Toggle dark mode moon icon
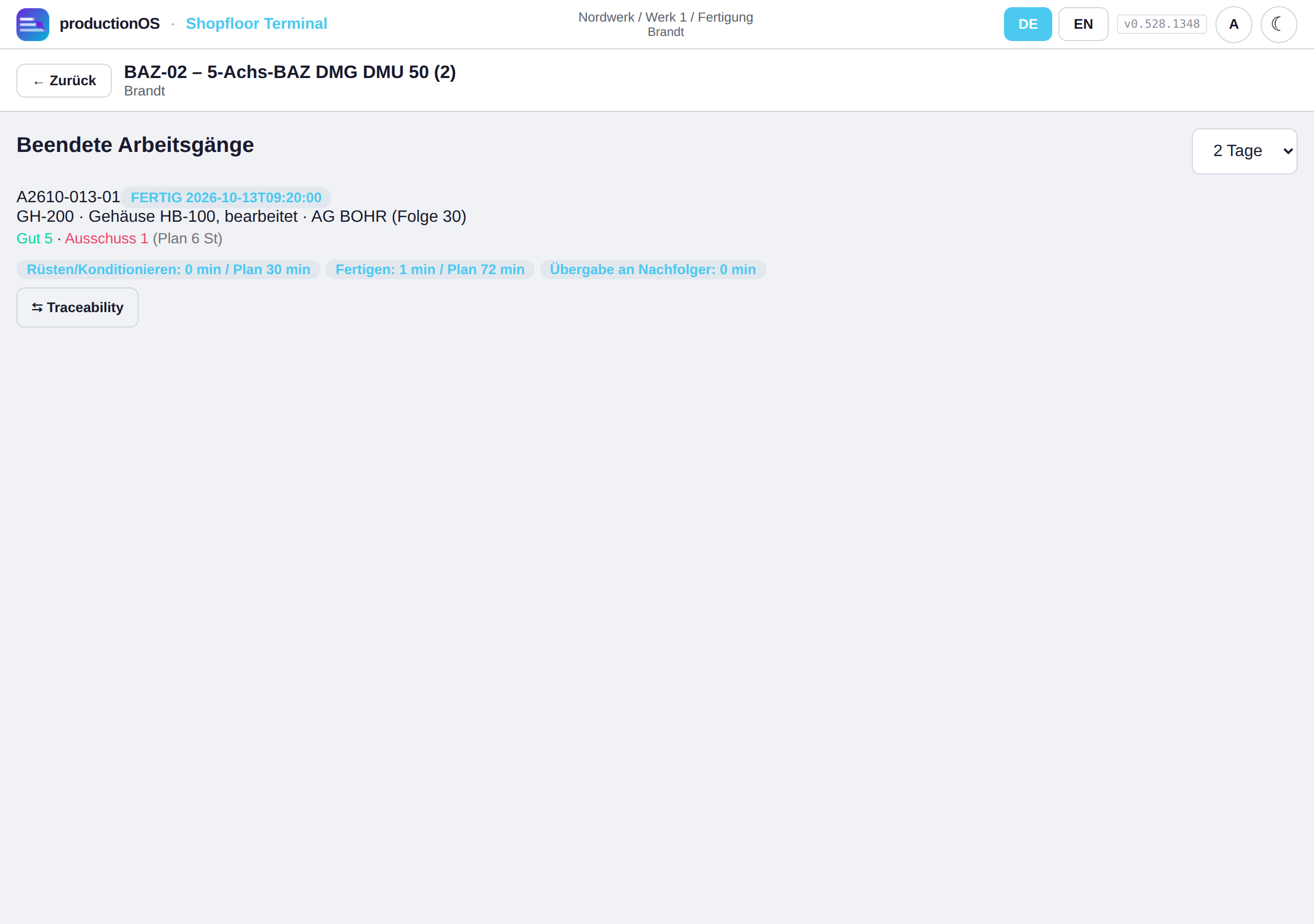1314x924 pixels. click(x=1278, y=24)
